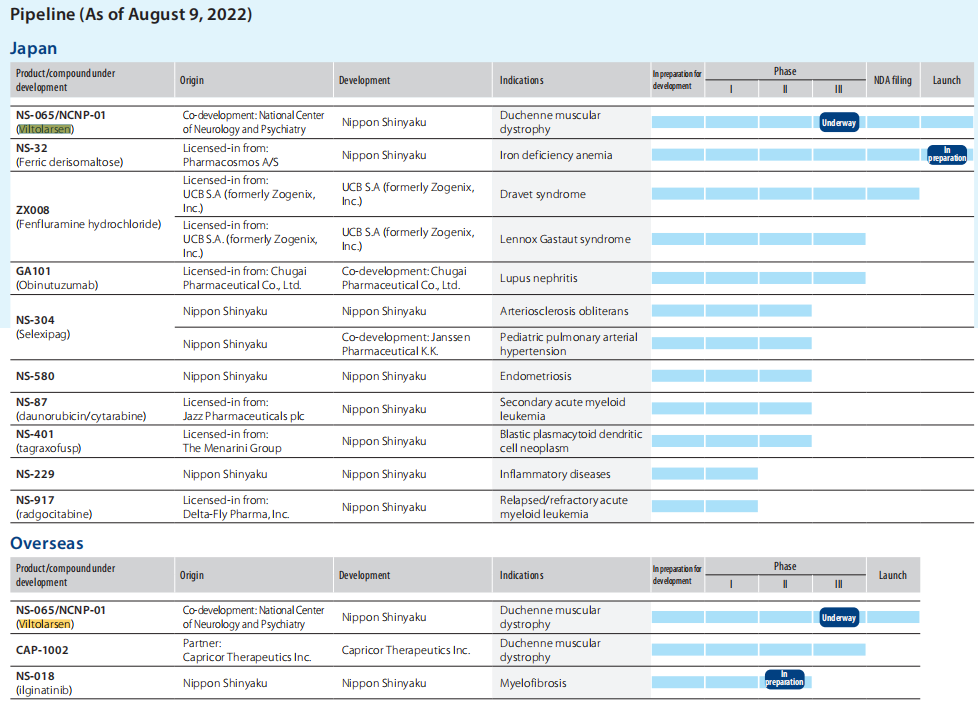The width and height of the screenshot is (978, 706).
Task: Select the In preparation badge for NS-018
Action: pos(785,678)
